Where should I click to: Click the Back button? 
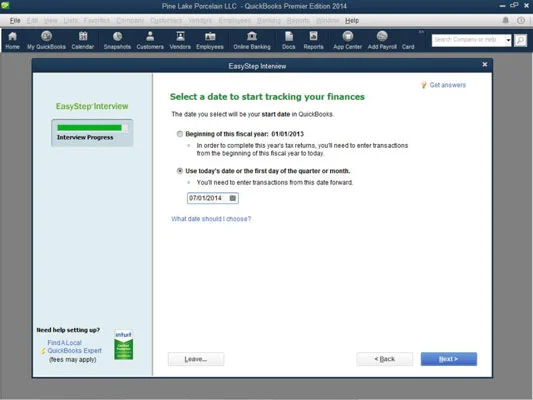(385, 359)
